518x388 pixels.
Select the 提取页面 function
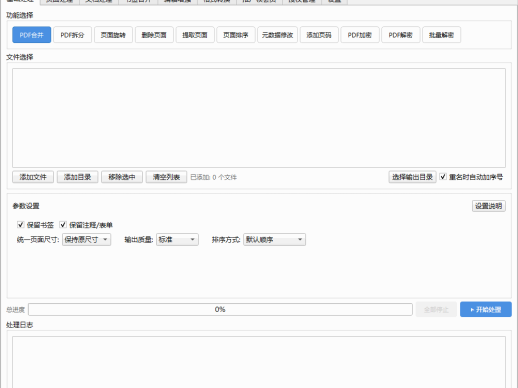tap(195, 35)
